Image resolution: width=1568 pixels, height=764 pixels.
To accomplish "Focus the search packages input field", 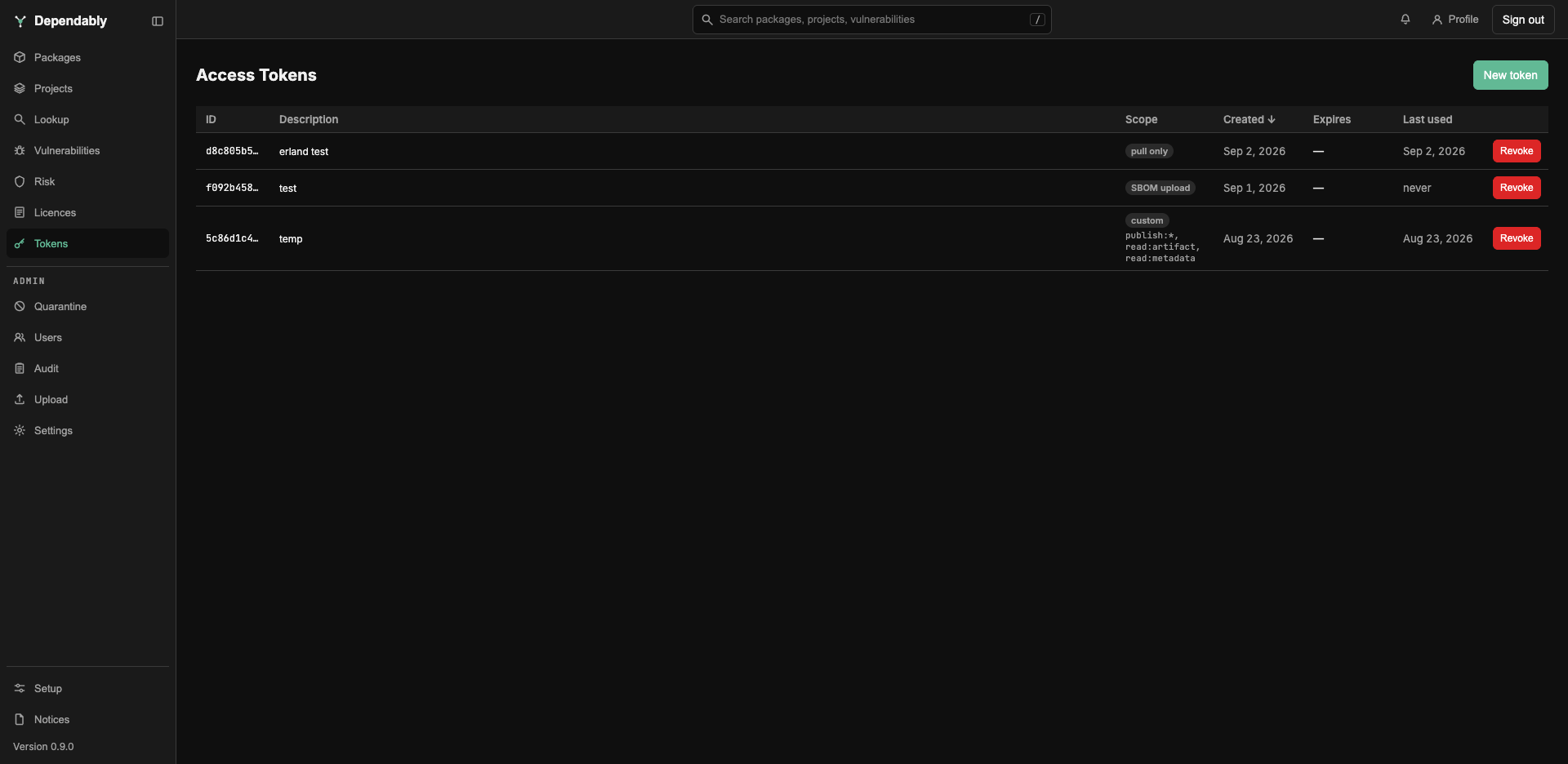I will (871, 20).
